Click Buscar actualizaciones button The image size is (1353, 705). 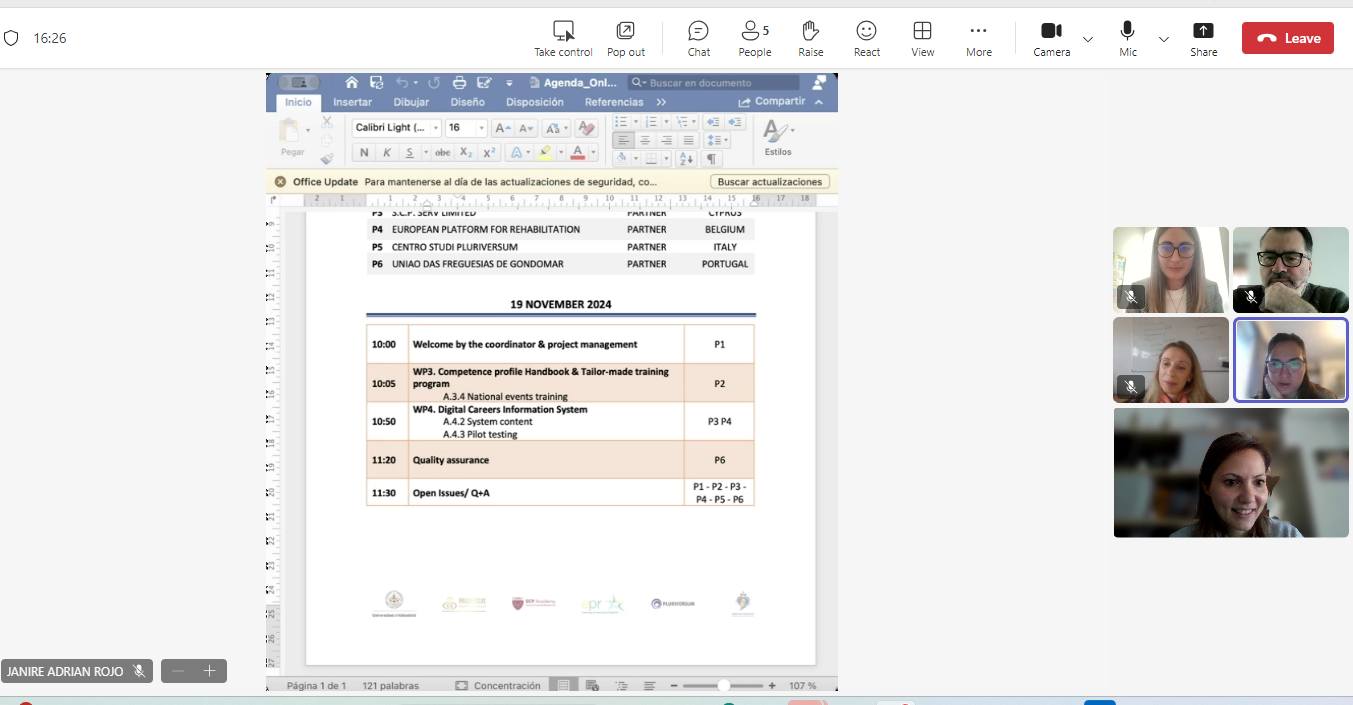(x=770, y=182)
